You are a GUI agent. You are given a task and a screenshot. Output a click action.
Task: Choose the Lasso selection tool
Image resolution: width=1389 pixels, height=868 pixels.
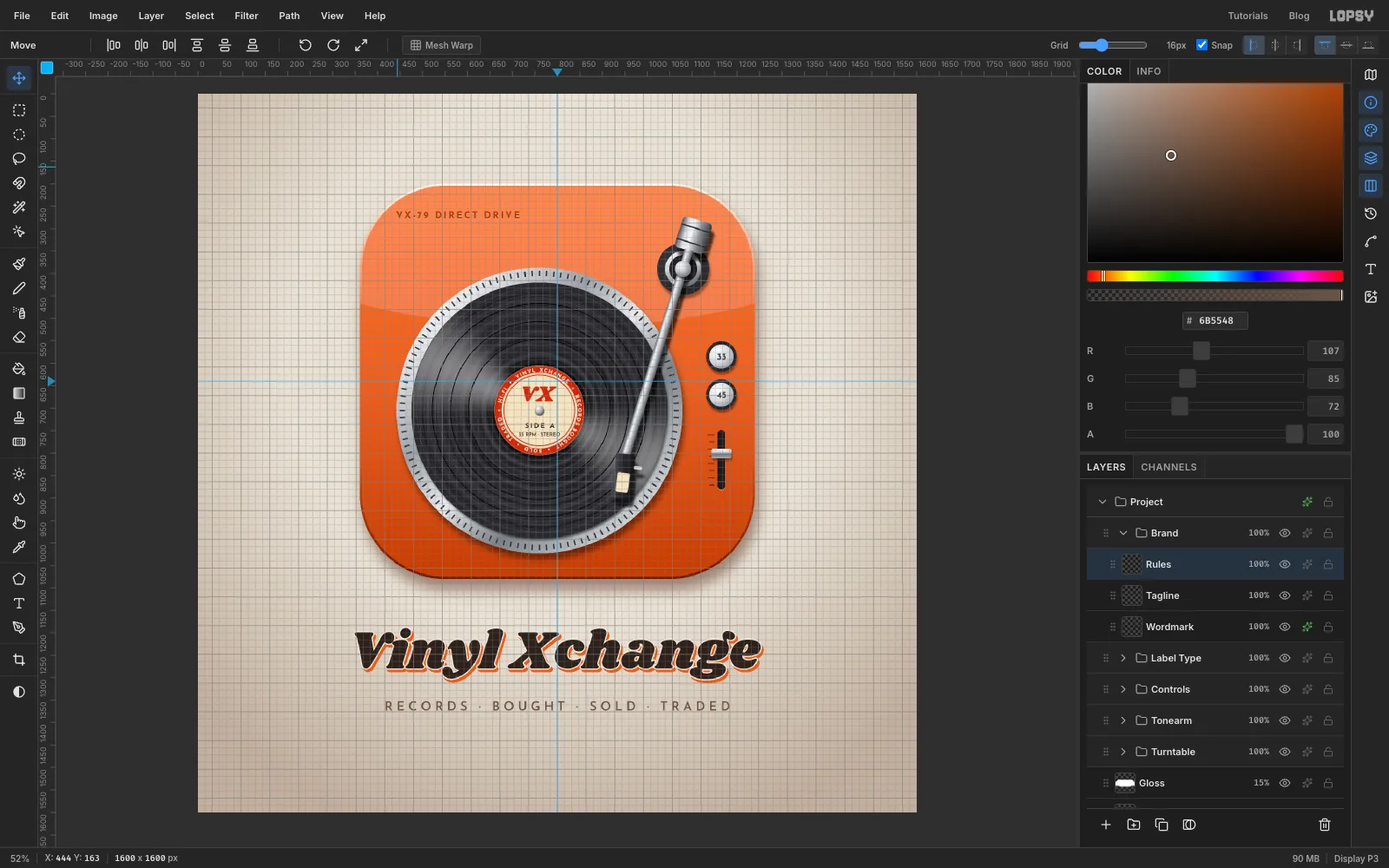(19, 159)
